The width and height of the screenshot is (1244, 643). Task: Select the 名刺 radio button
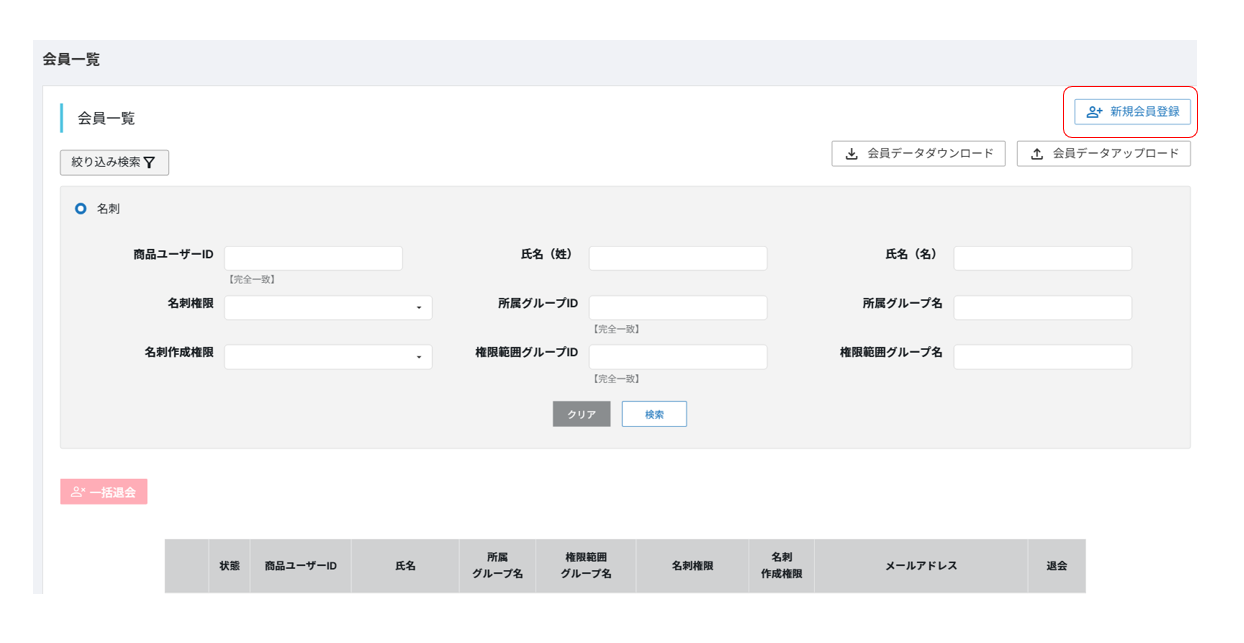81,209
